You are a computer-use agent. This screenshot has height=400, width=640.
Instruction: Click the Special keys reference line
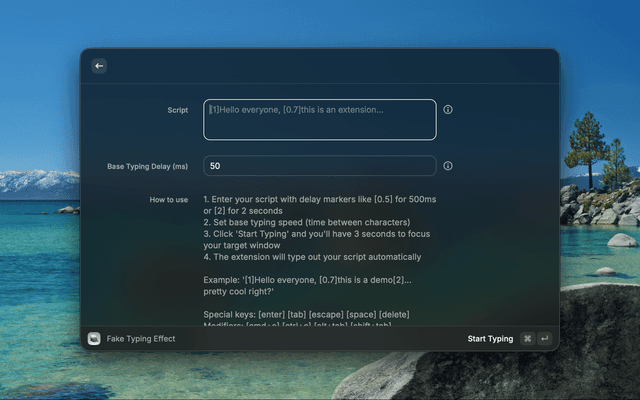[x=306, y=314]
